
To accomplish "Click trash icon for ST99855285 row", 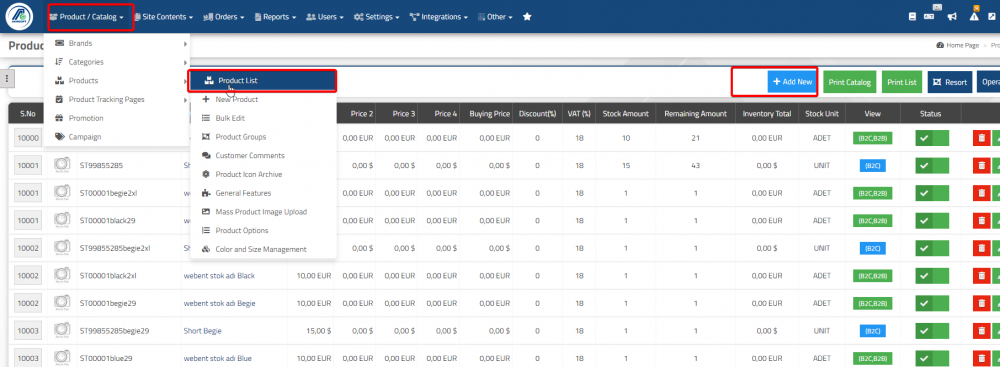I will tap(981, 165).
